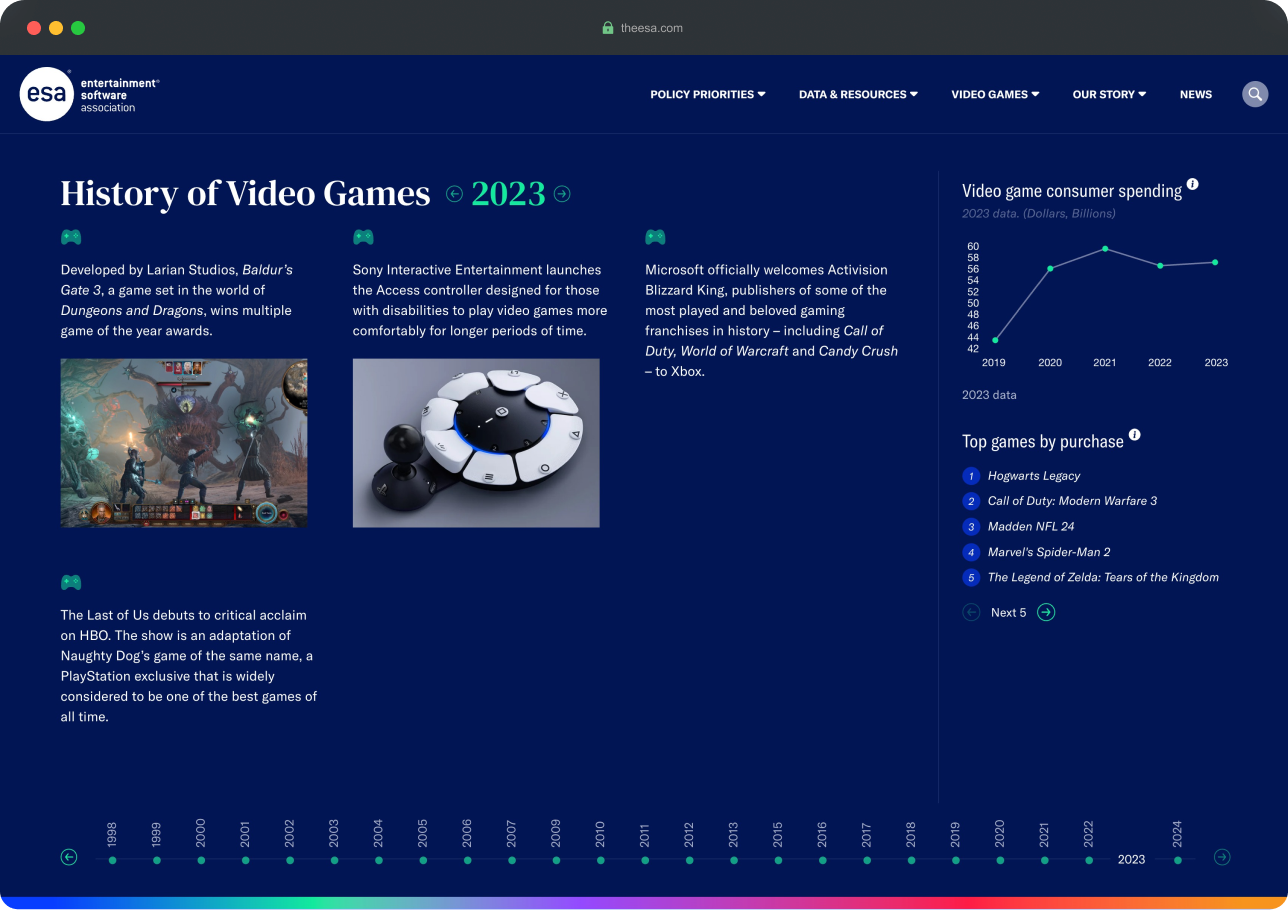Expand the Our Story menu
Viewport: 1288px width, 910px height.
(x=1109, y=94)
